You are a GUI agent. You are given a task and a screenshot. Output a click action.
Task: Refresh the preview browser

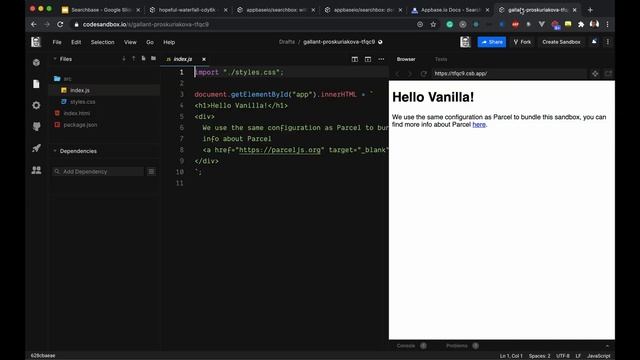point(424,73)
